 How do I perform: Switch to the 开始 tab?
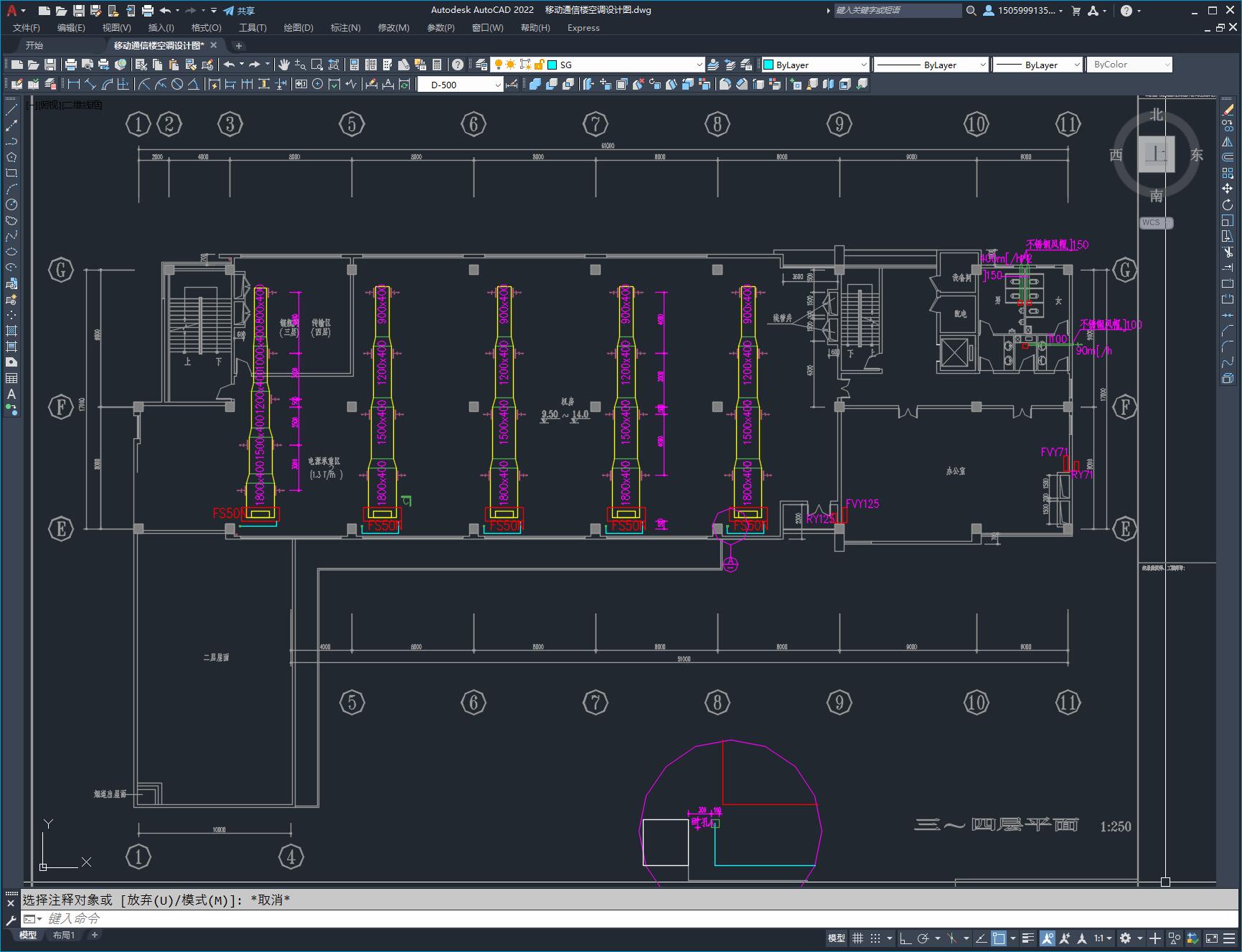pyautogui.click(x=34, y=45)
